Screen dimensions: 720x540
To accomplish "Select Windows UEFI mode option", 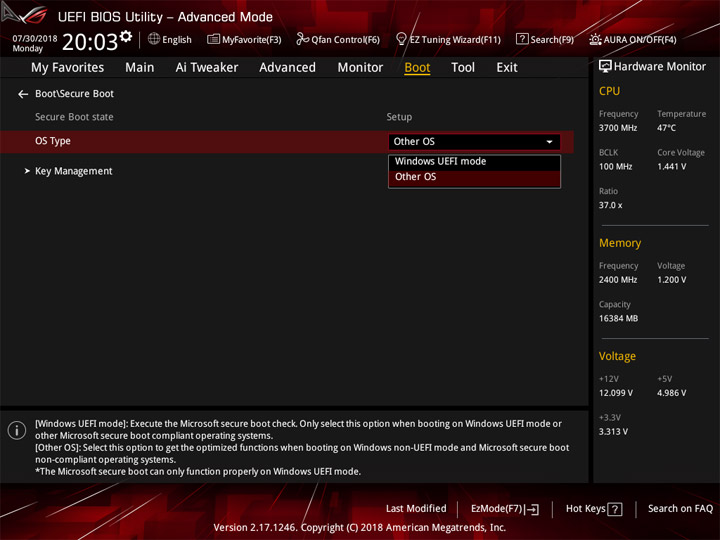I will point(474,162).
